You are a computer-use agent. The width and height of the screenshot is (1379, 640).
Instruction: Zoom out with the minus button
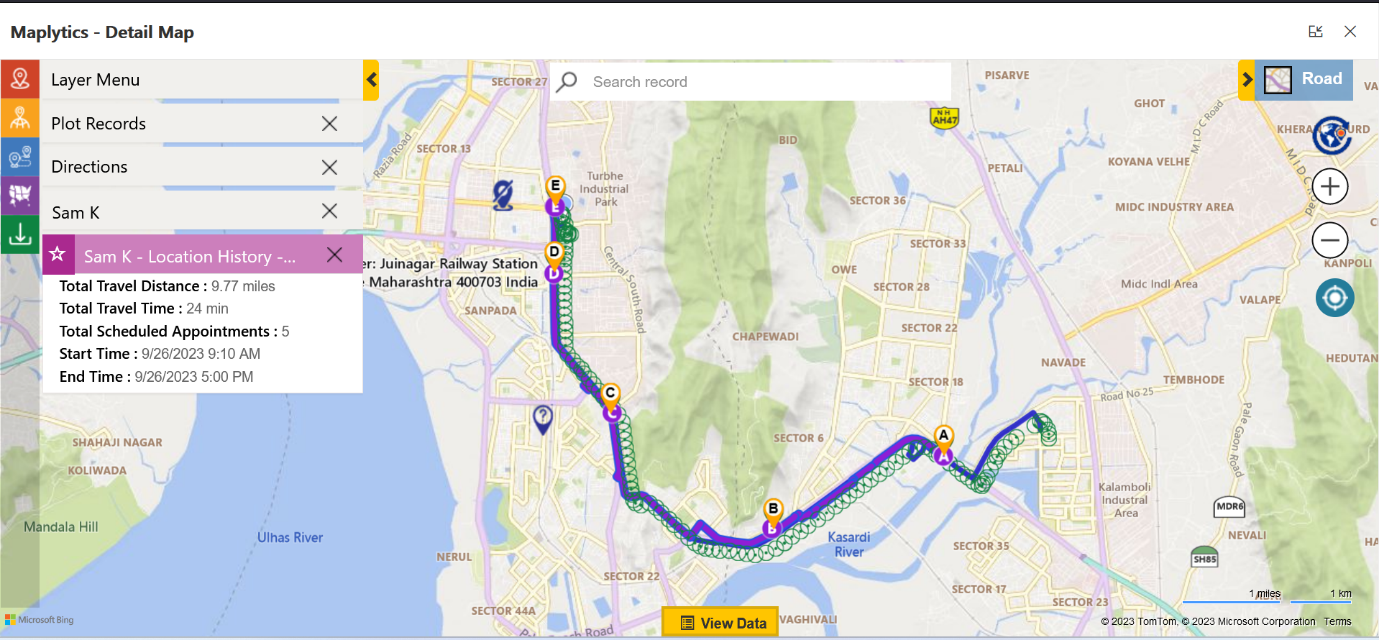tap(1330, 240)
